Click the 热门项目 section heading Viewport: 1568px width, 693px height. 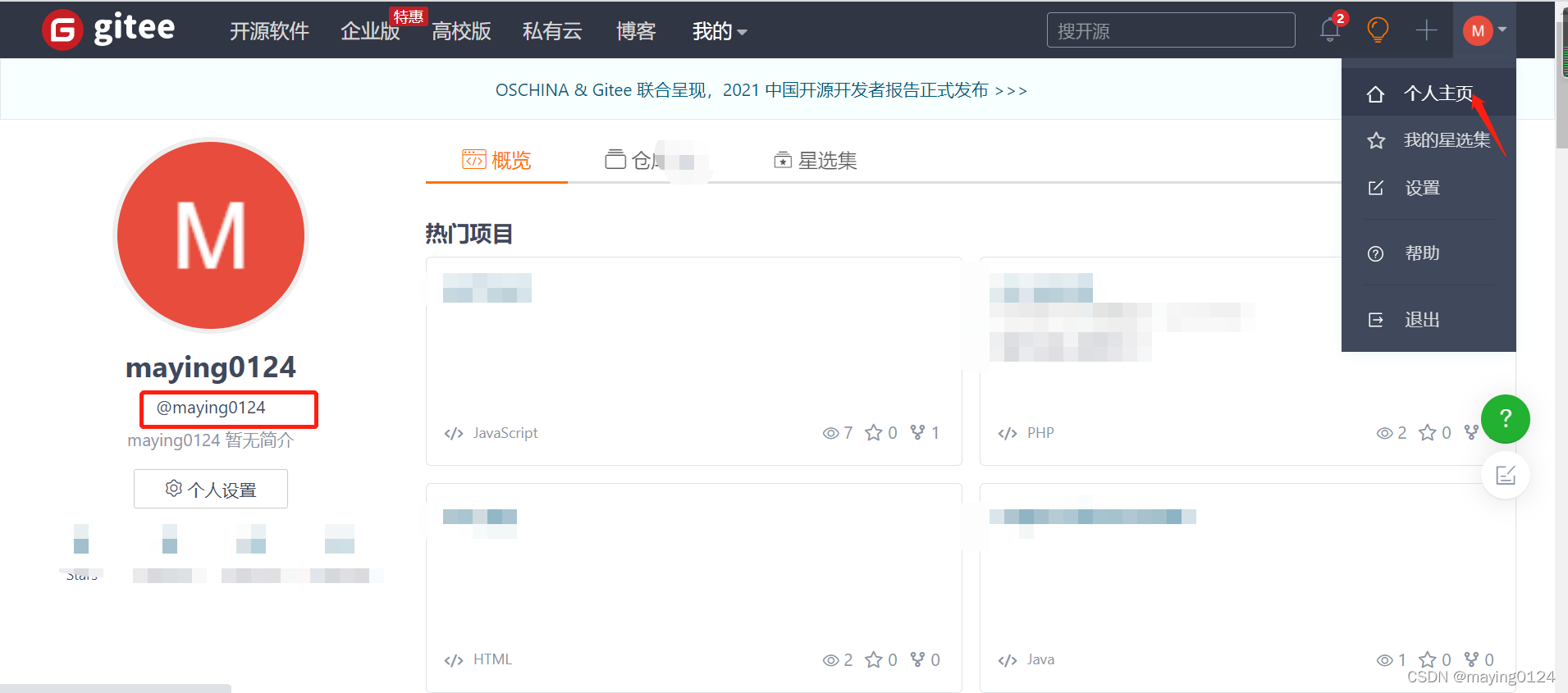469,234
